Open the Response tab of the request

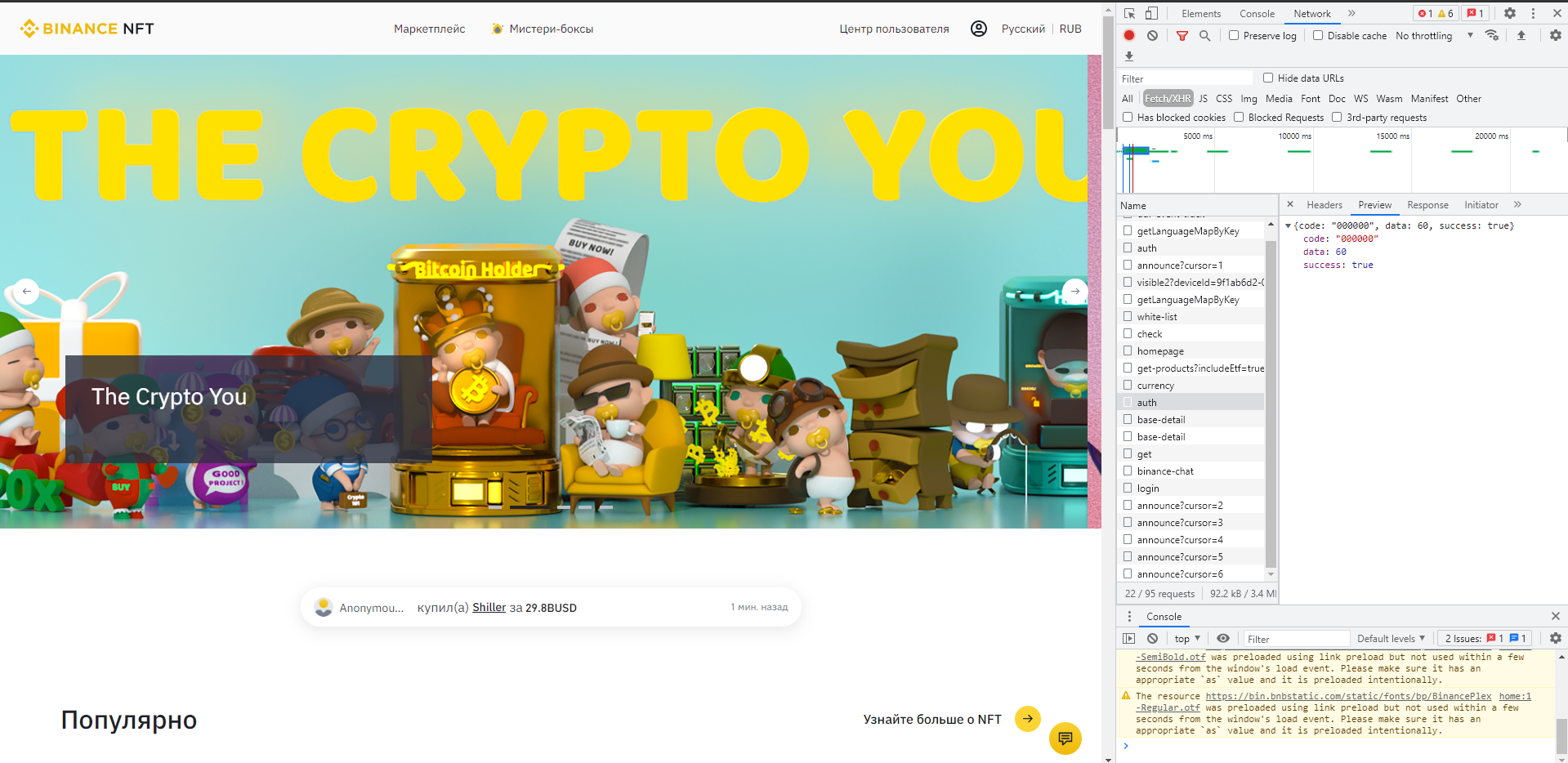1427,204
